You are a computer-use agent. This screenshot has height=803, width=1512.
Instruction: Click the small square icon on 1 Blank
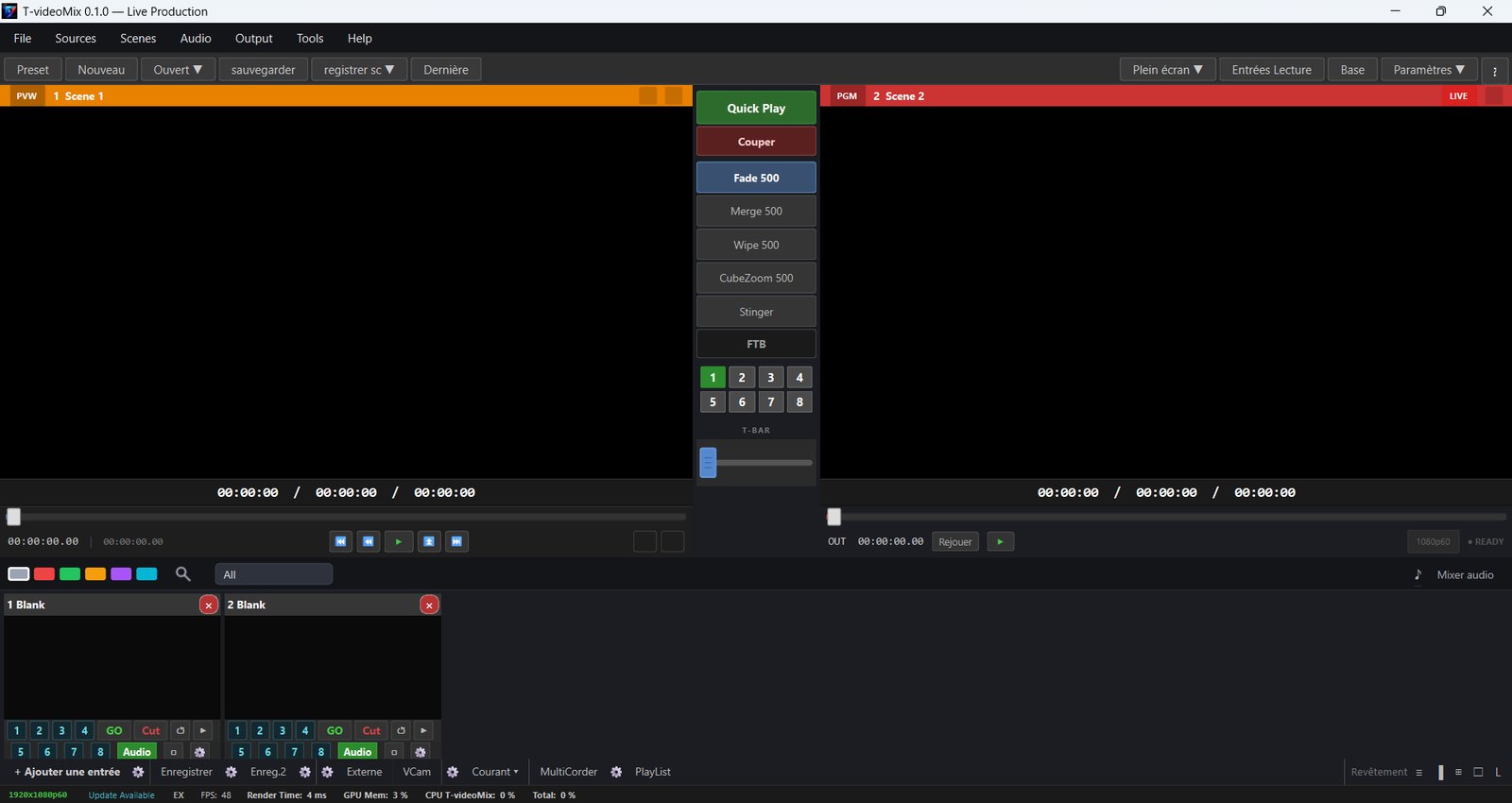pyautogui.click(x=173, y=752)
